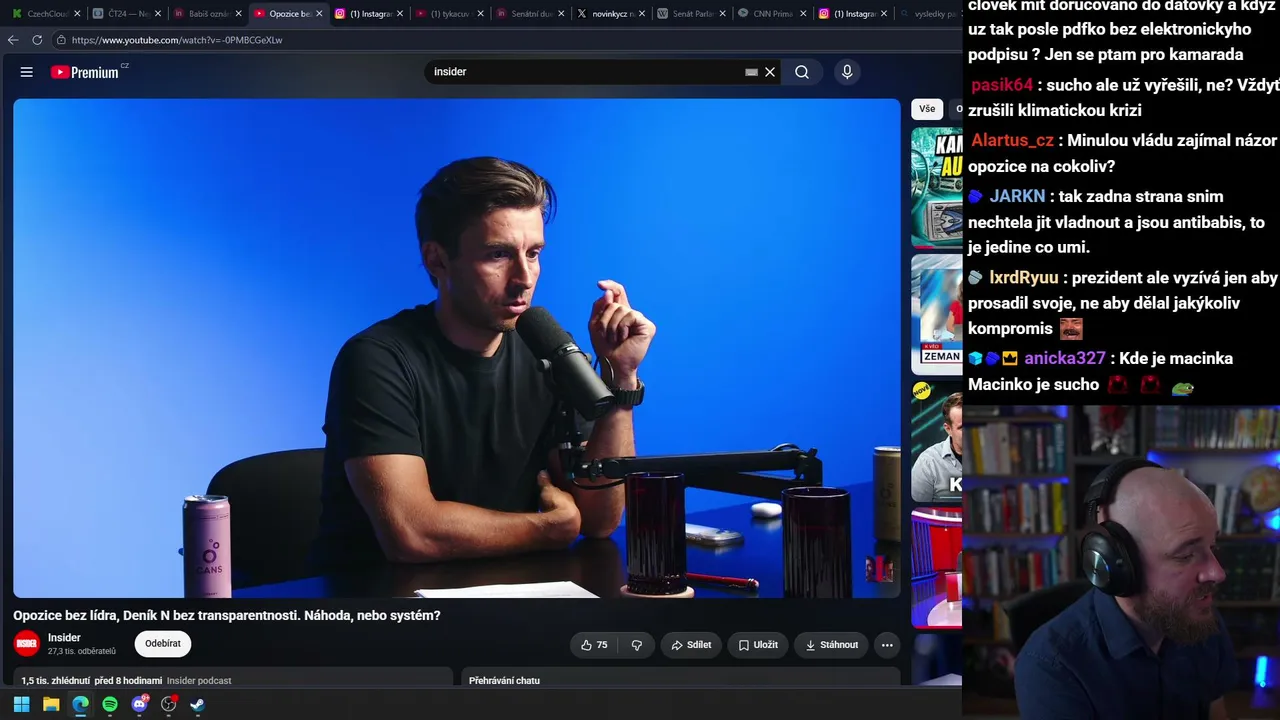
Task: Open the Insider channel avatar
Action: click(x=27, y=644)
